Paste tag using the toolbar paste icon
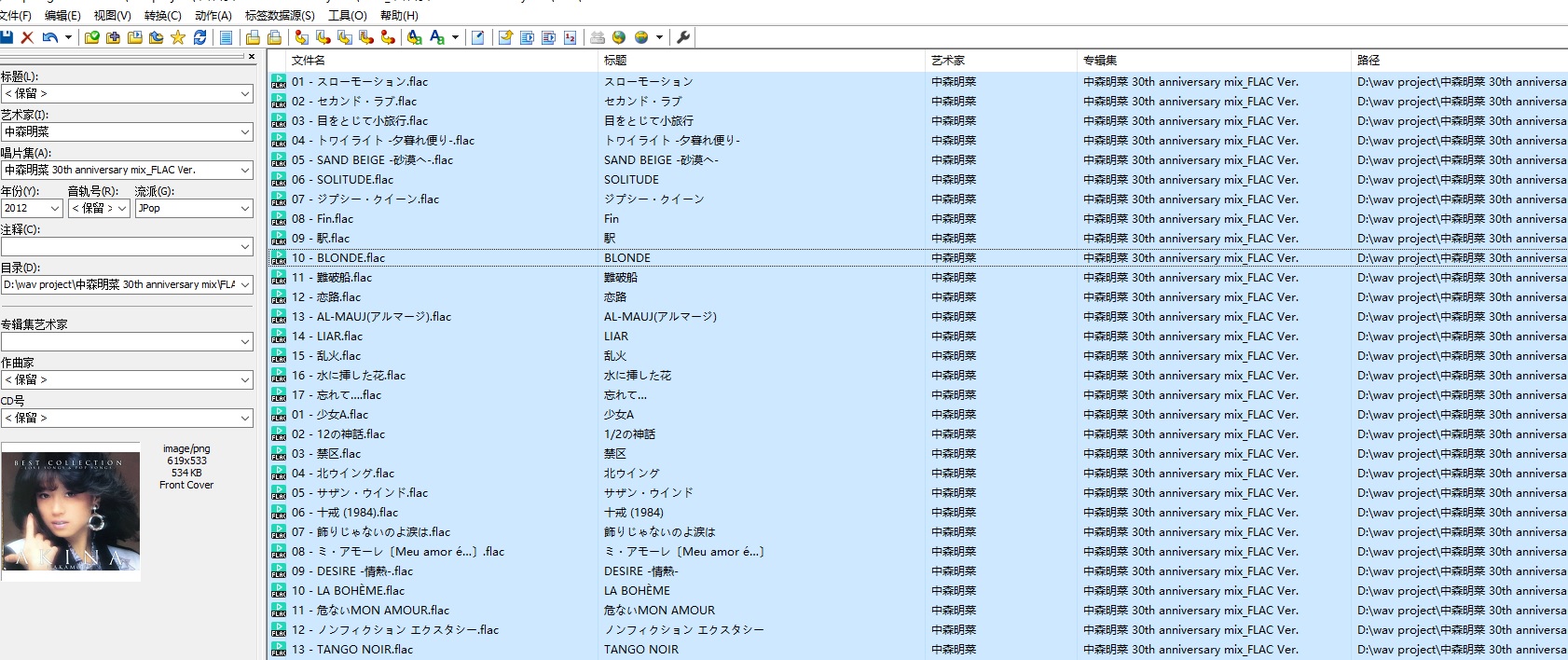Screen dimensions: 1568x660 tap(274, 37)
